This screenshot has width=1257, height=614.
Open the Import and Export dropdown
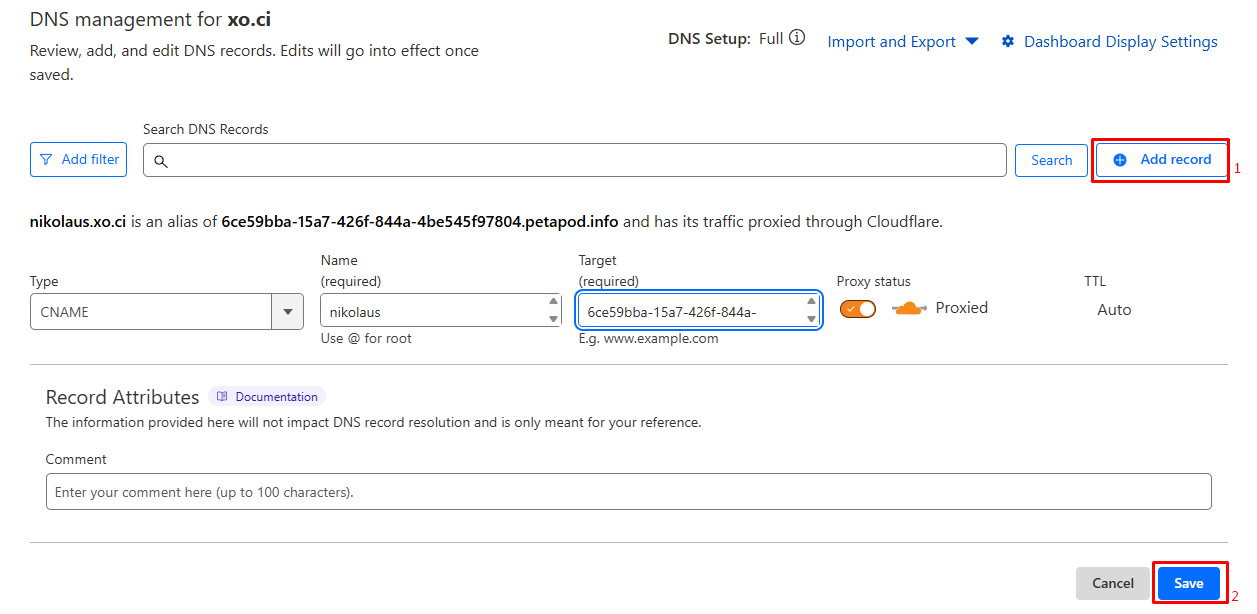(904, 42)
